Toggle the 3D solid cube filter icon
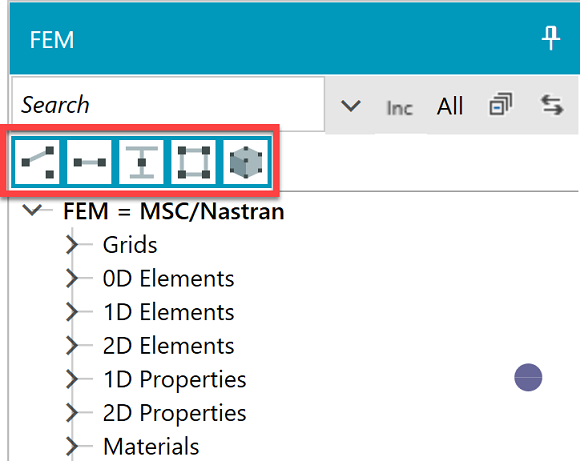This screenshot has height=461, width=580. 246,162
